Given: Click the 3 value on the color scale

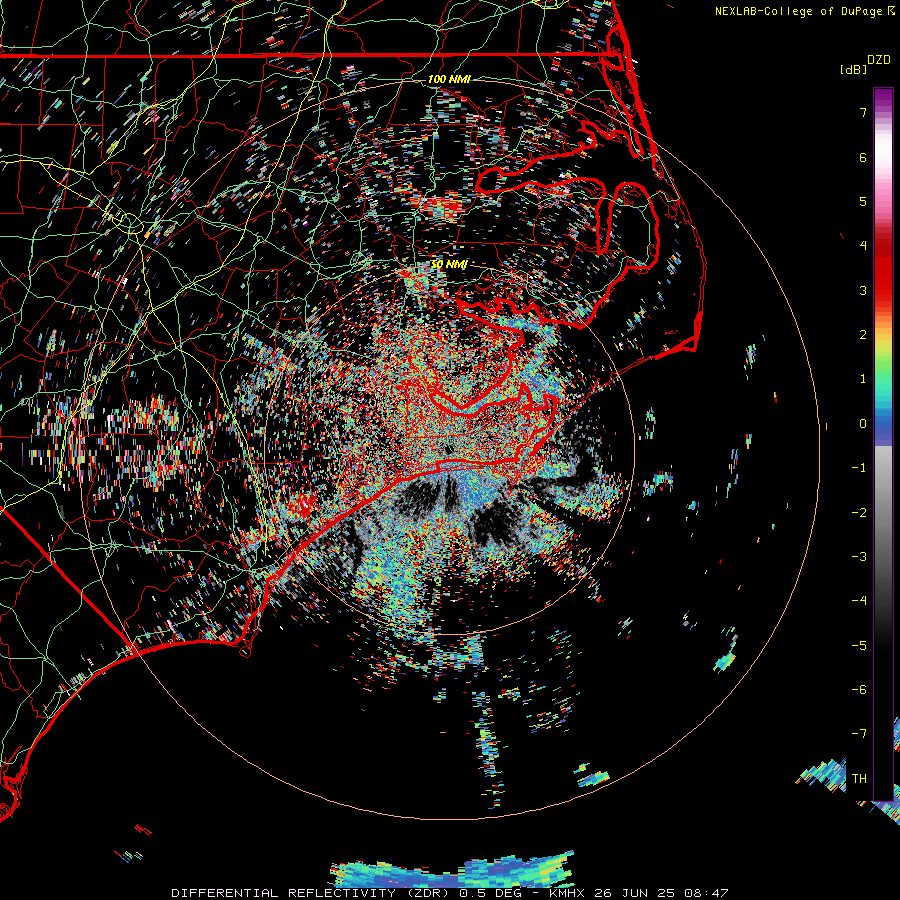Looking at the screenshot, I should (x=863, y=290).
